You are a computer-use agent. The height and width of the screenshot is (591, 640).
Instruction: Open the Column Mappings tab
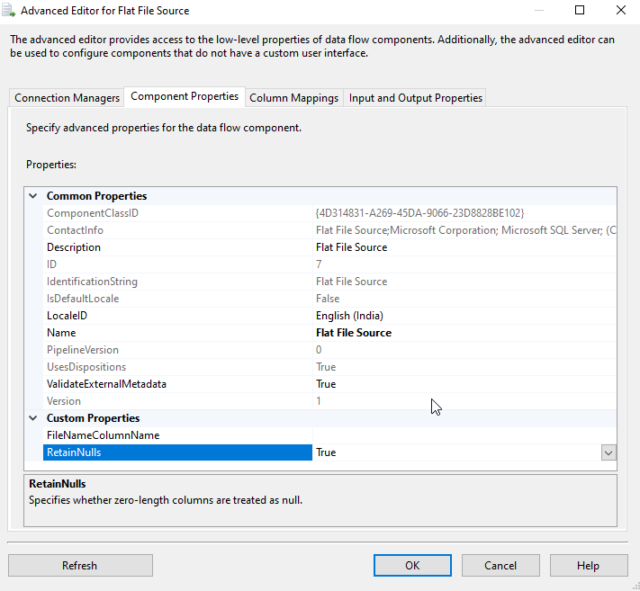click(294, 98)
